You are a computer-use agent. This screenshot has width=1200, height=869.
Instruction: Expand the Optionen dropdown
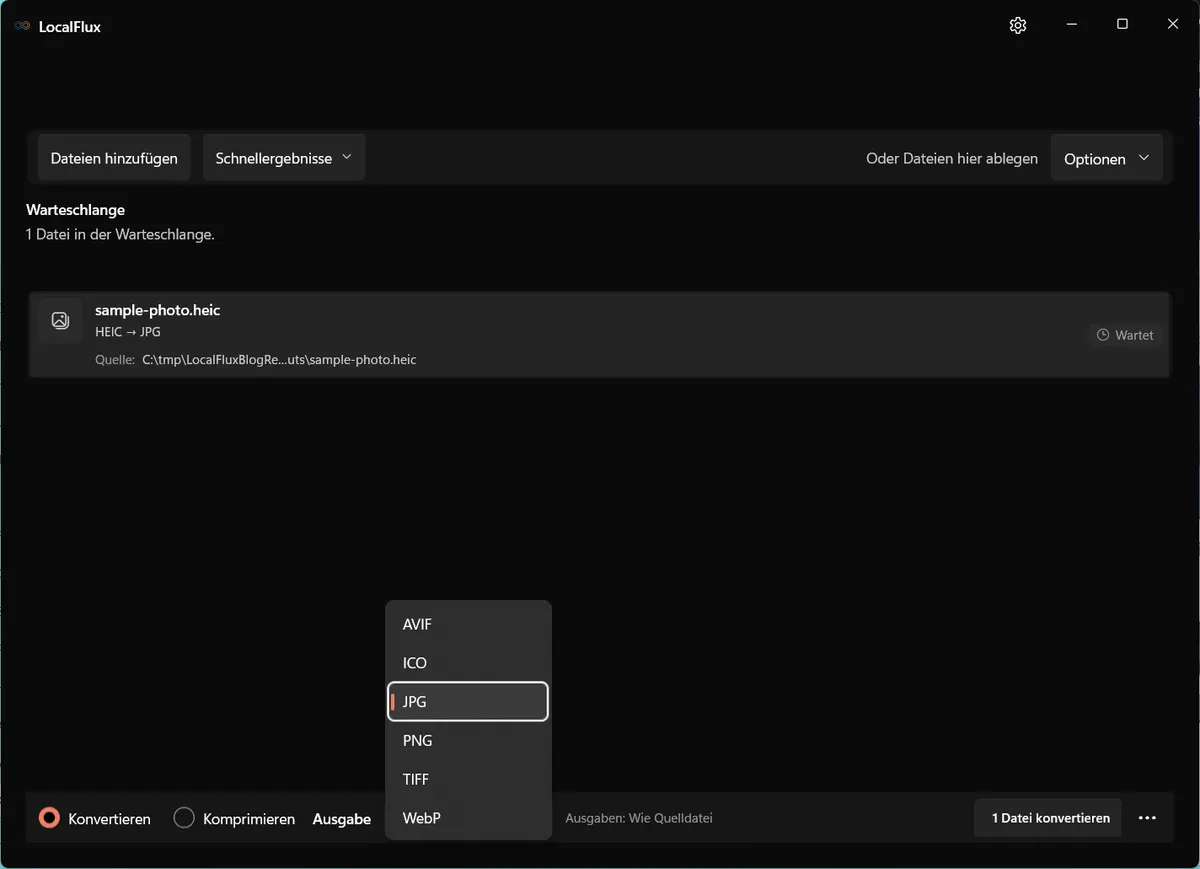[1106, 158]
